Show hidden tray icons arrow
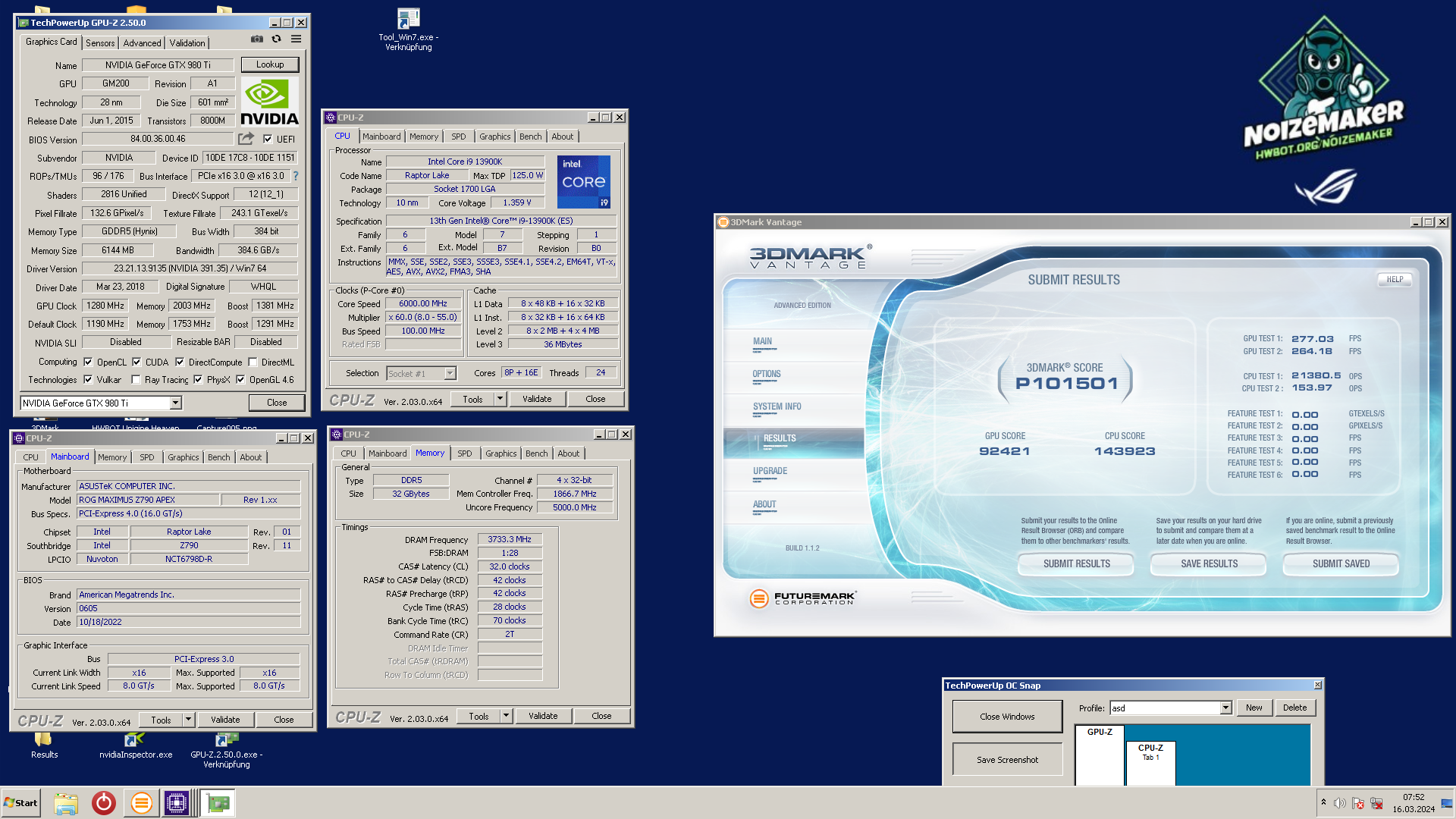 pyautogui.click(x=1323, y=802)
